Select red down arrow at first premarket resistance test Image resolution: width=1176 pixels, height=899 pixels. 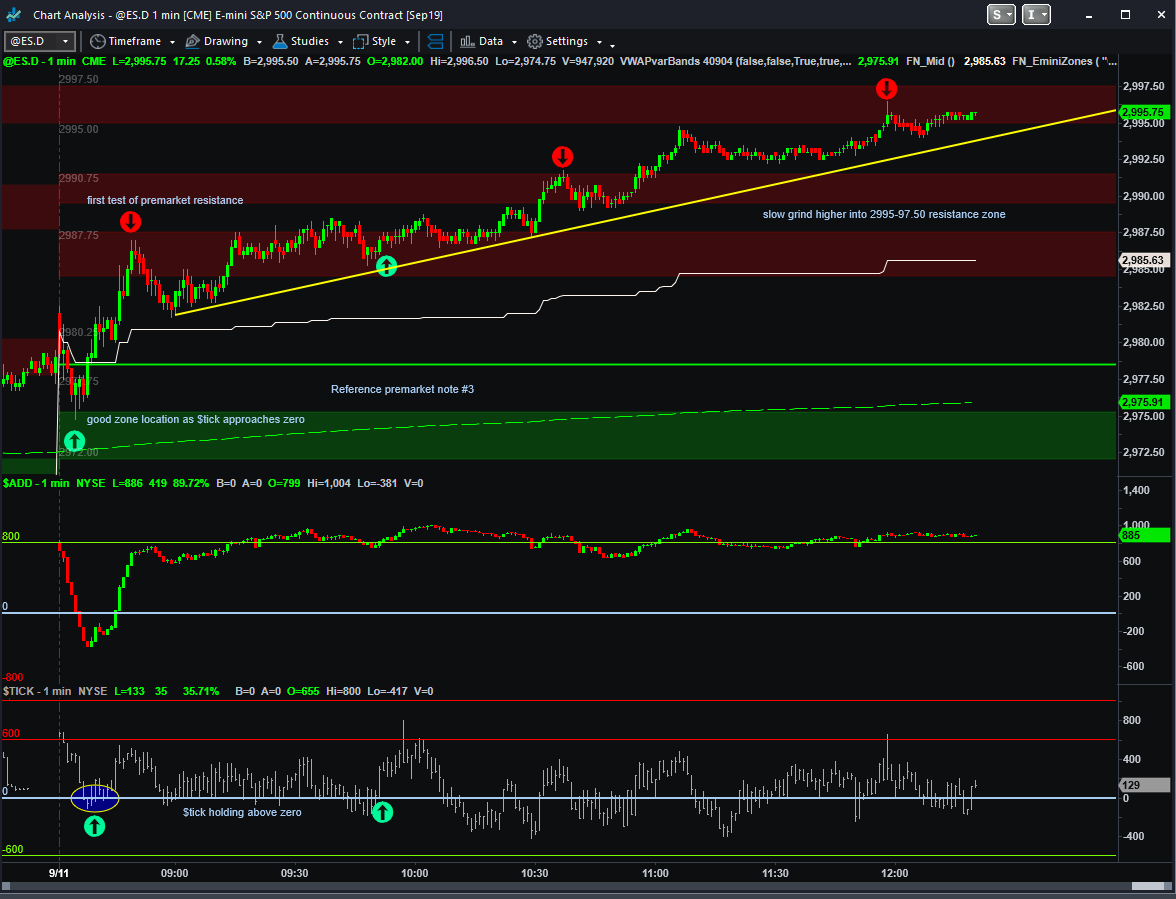[130, 222]
